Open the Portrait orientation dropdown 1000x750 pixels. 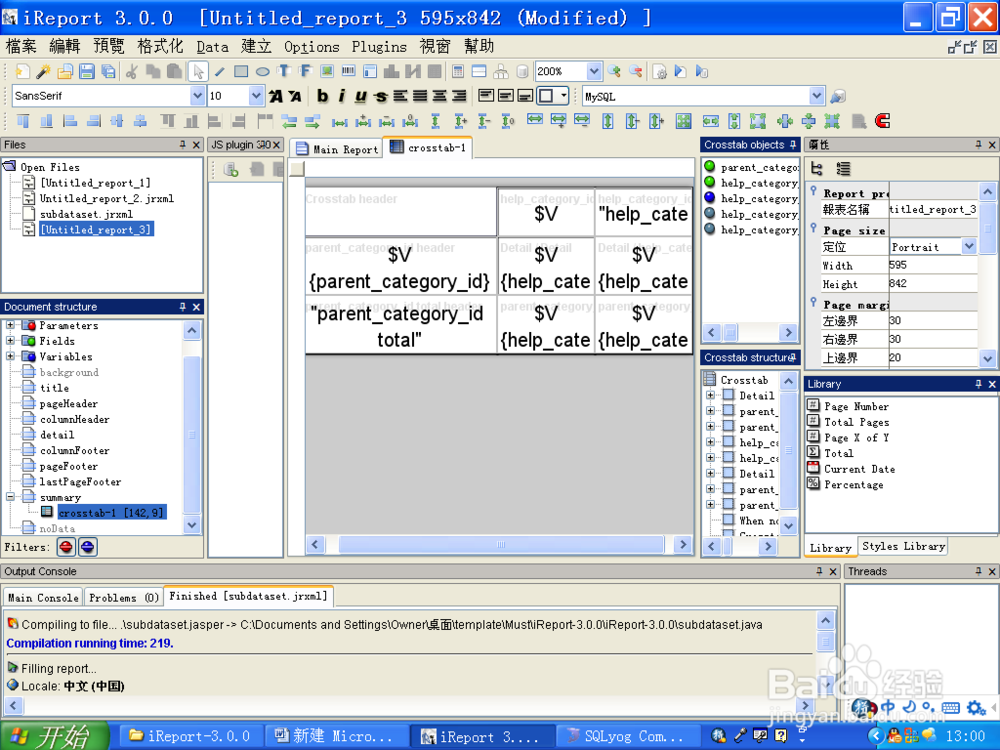point(969,246)
